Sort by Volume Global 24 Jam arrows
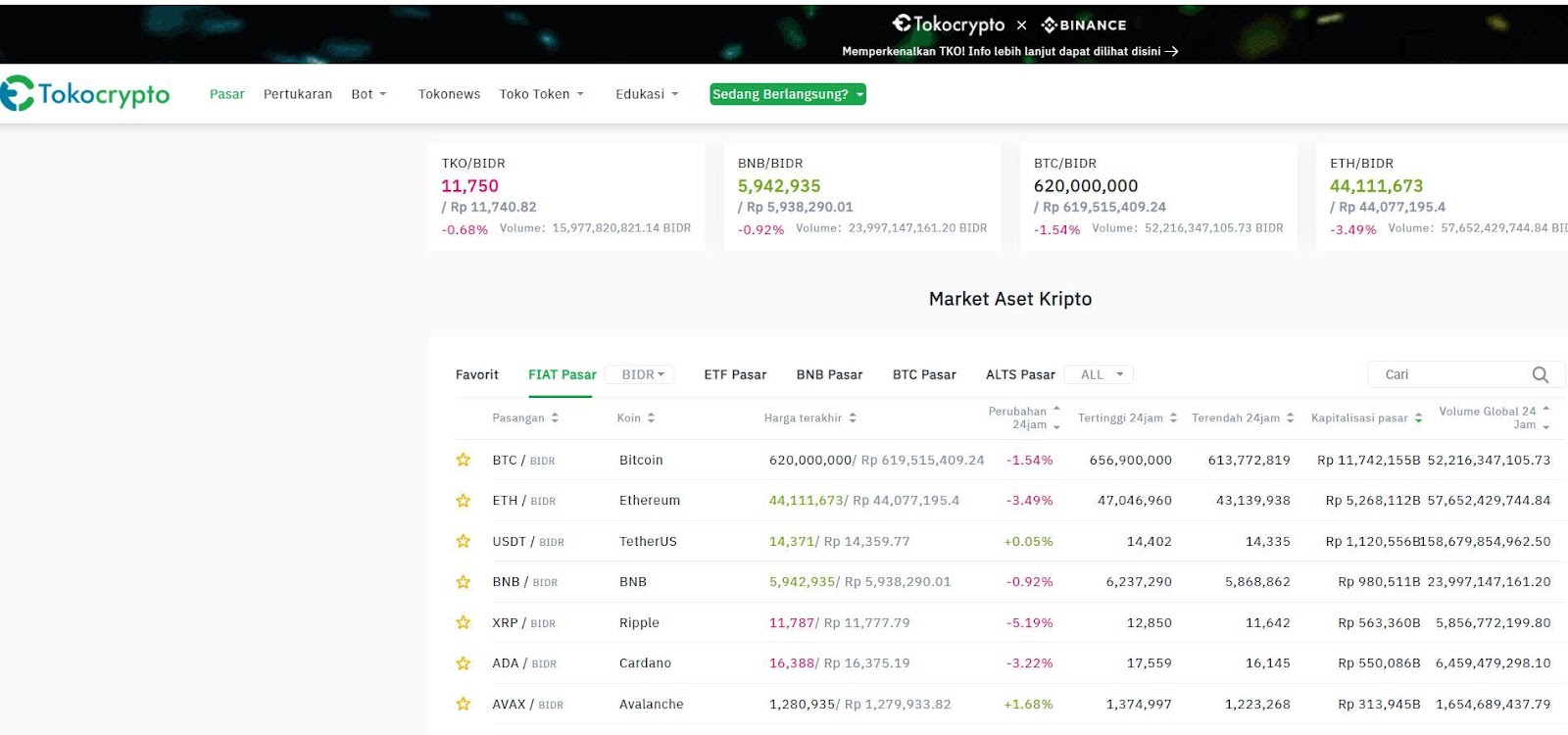 point(1546,417)
